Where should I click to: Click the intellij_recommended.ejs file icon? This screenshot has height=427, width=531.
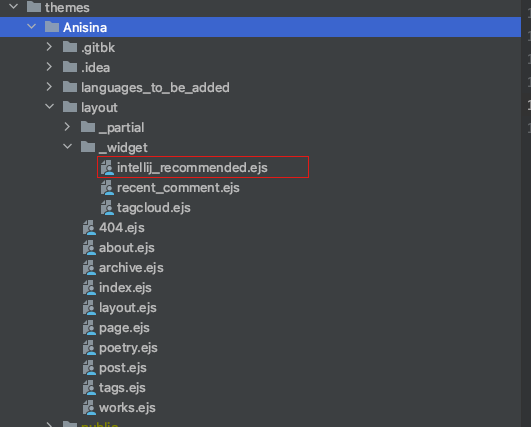(x=107, y=168)
